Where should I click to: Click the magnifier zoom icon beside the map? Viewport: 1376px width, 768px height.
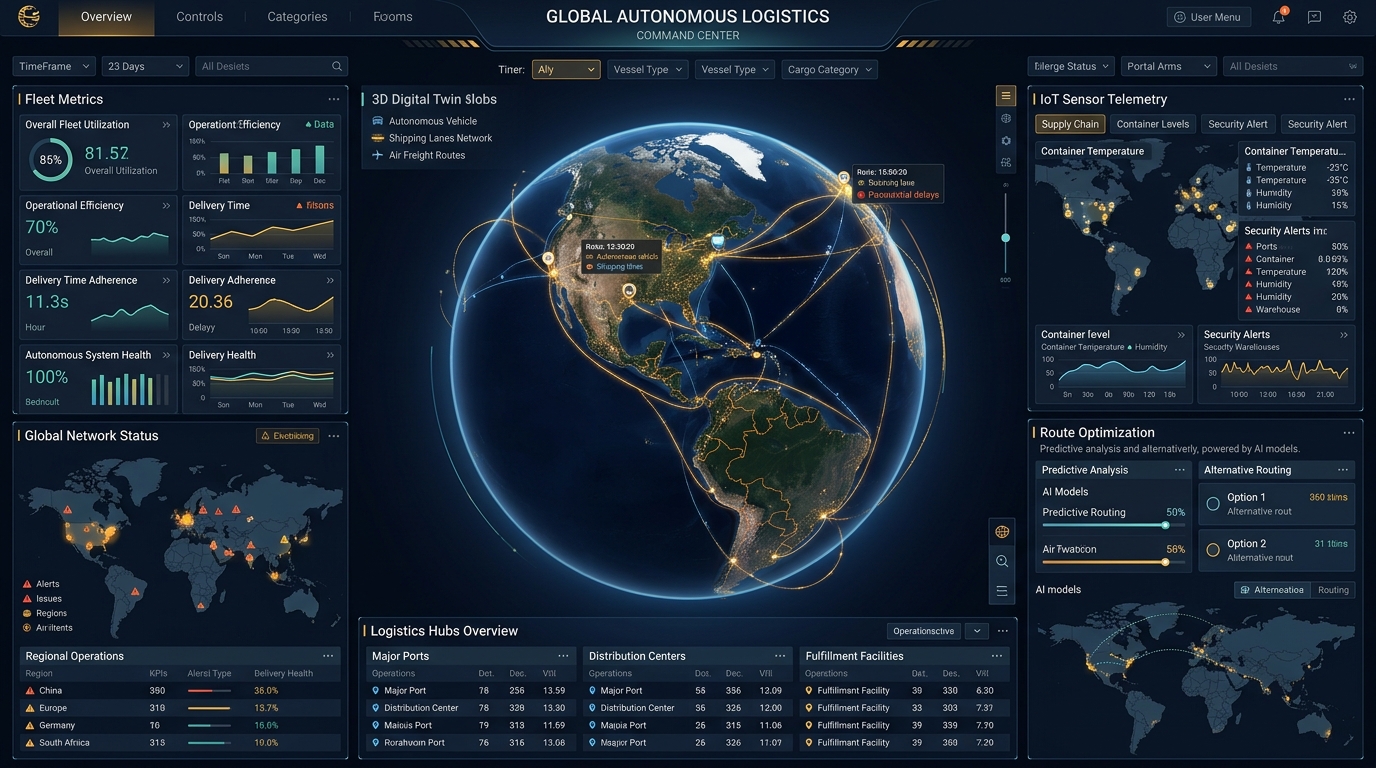1002,561
